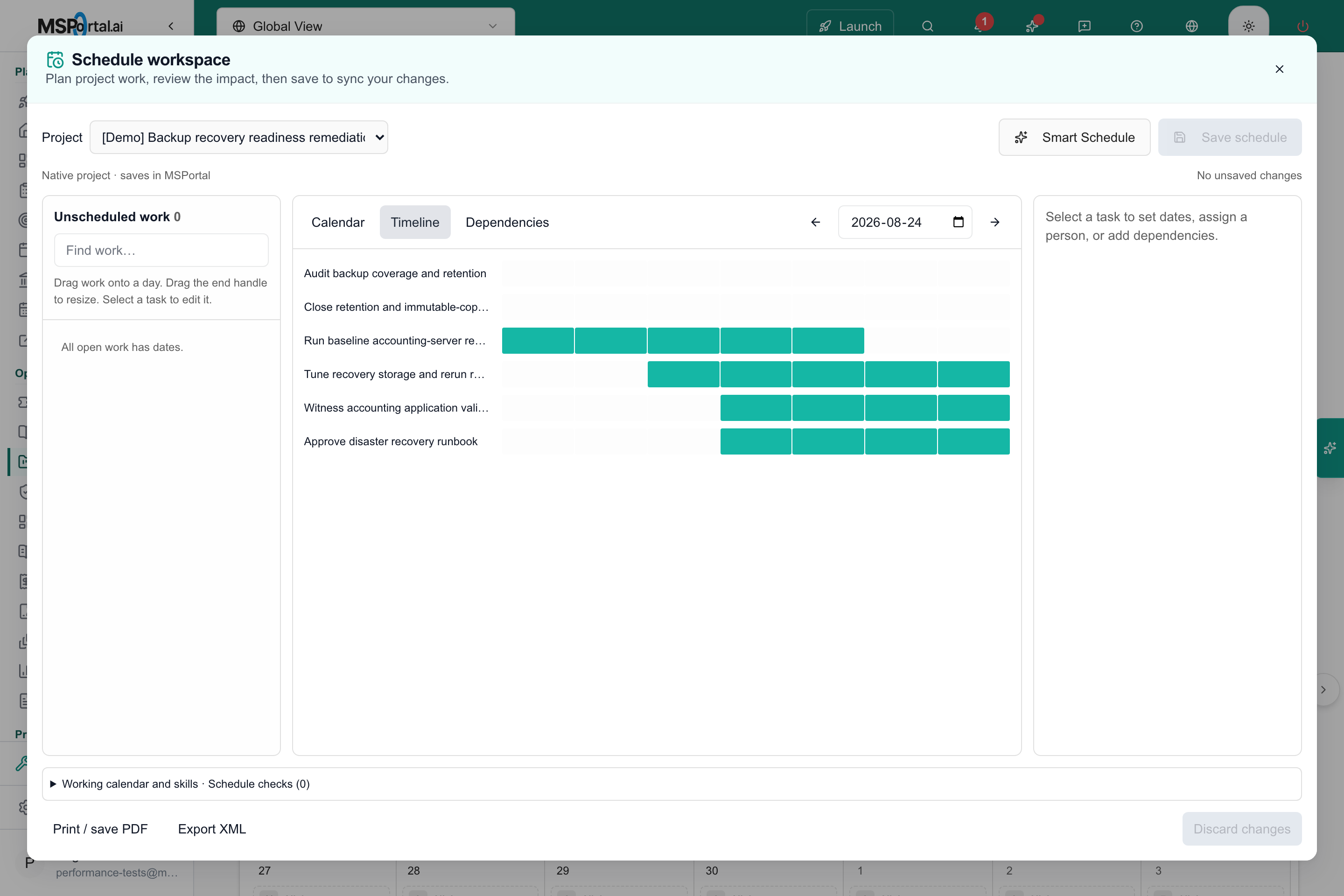The width and height of the screenshot is (1344, 896).
Task: Go to previous period with left arrow
Action: tap(815, 222)
